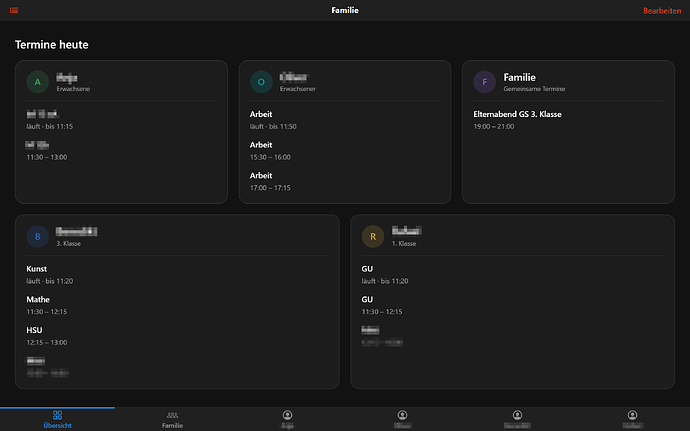Open the Familie tab in bottom bar
This screenshot has height=431, width=690.
click(172, 419)
